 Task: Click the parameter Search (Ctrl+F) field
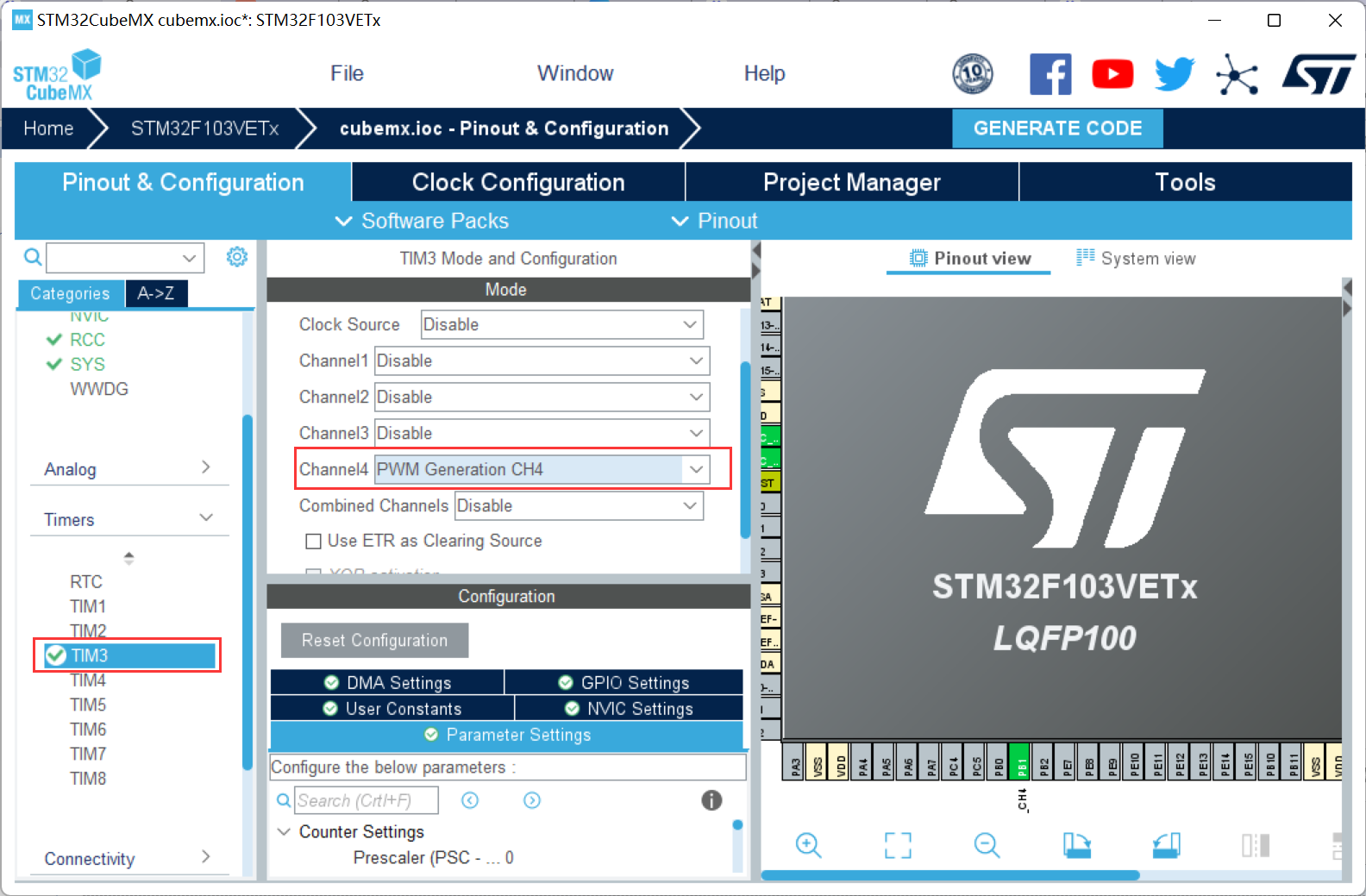point(367,800)
